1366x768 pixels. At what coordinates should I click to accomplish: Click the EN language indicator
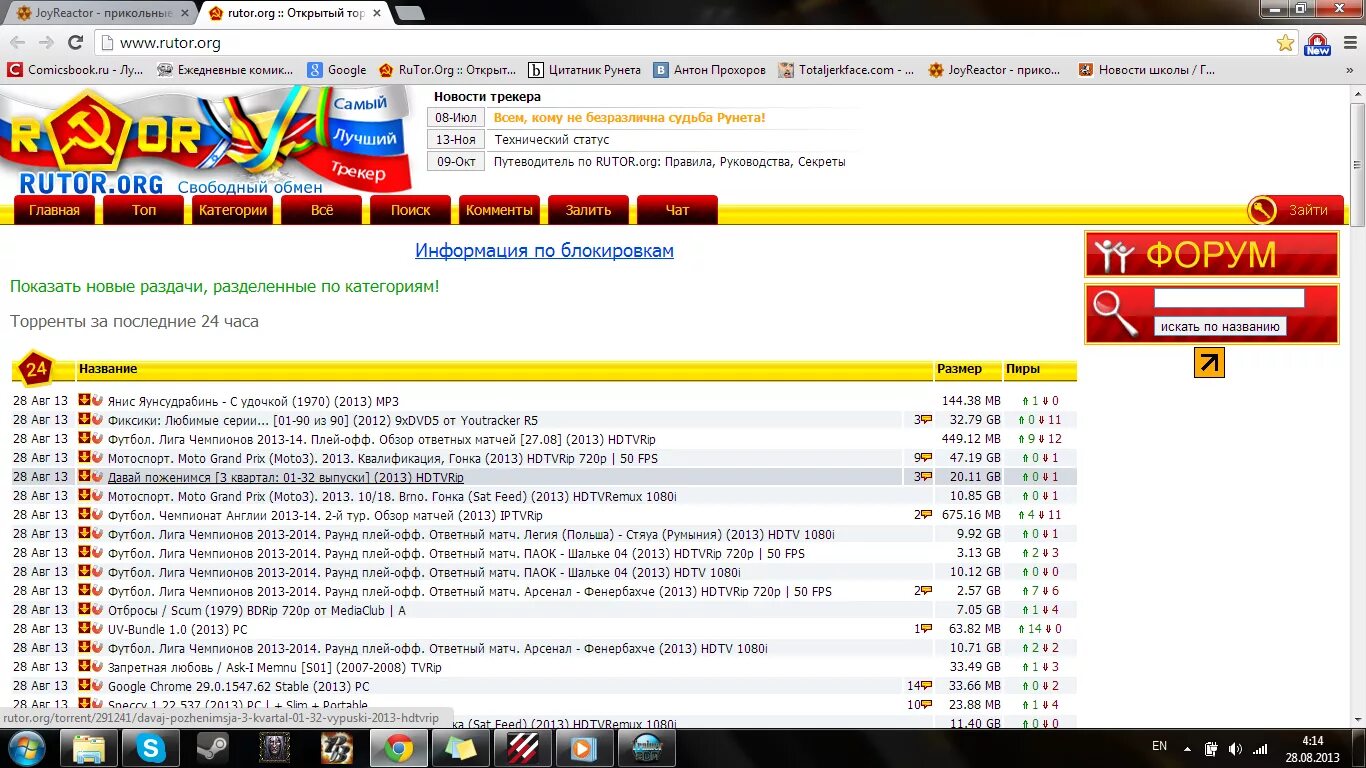[1159, 746]
